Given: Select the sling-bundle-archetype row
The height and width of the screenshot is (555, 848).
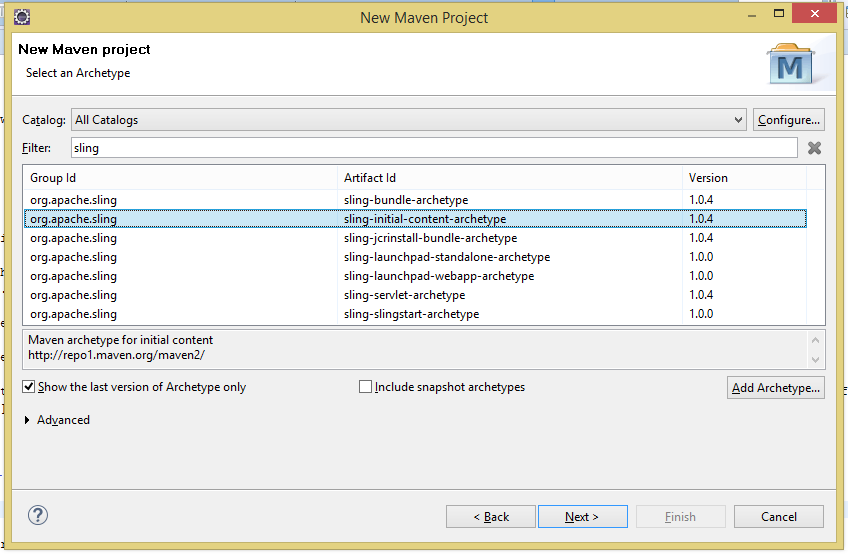Looking at the screenshot, I should (415, 200).
